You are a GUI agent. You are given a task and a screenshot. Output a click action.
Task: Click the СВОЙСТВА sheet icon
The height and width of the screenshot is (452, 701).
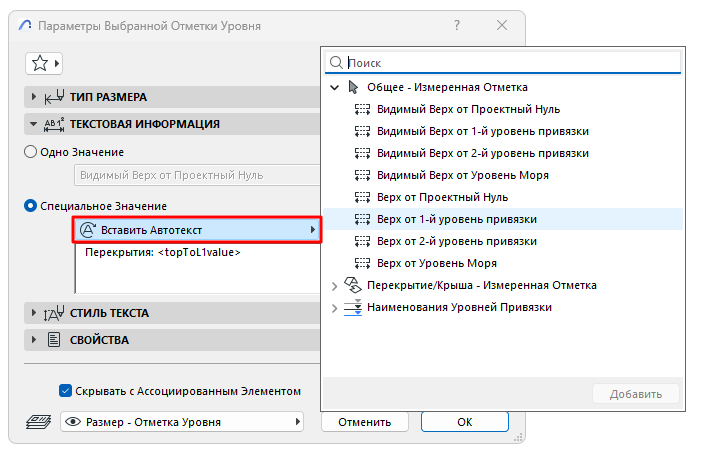point(54,340)
